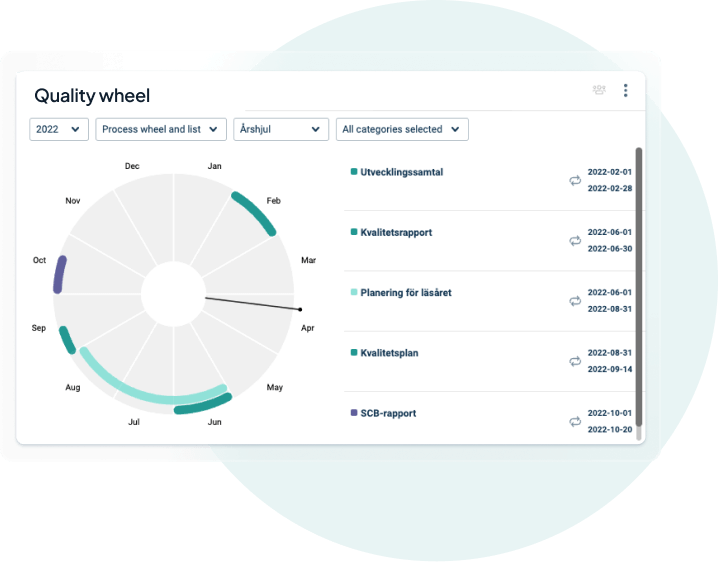718x562 pixels.
Task: Click the repeat icon beside Kvalitetsrapport
Action: [x=575, y=240]
